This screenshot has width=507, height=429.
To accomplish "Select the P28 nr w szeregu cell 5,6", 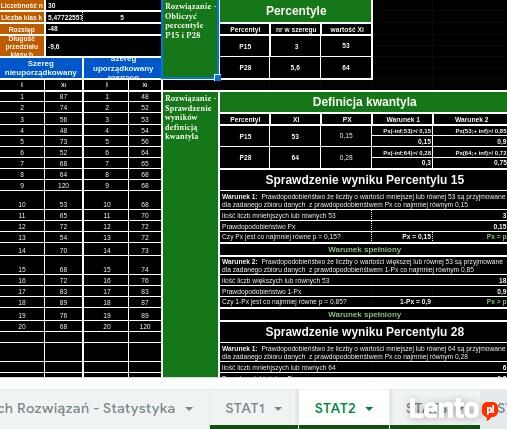I will tap(295, 68).
